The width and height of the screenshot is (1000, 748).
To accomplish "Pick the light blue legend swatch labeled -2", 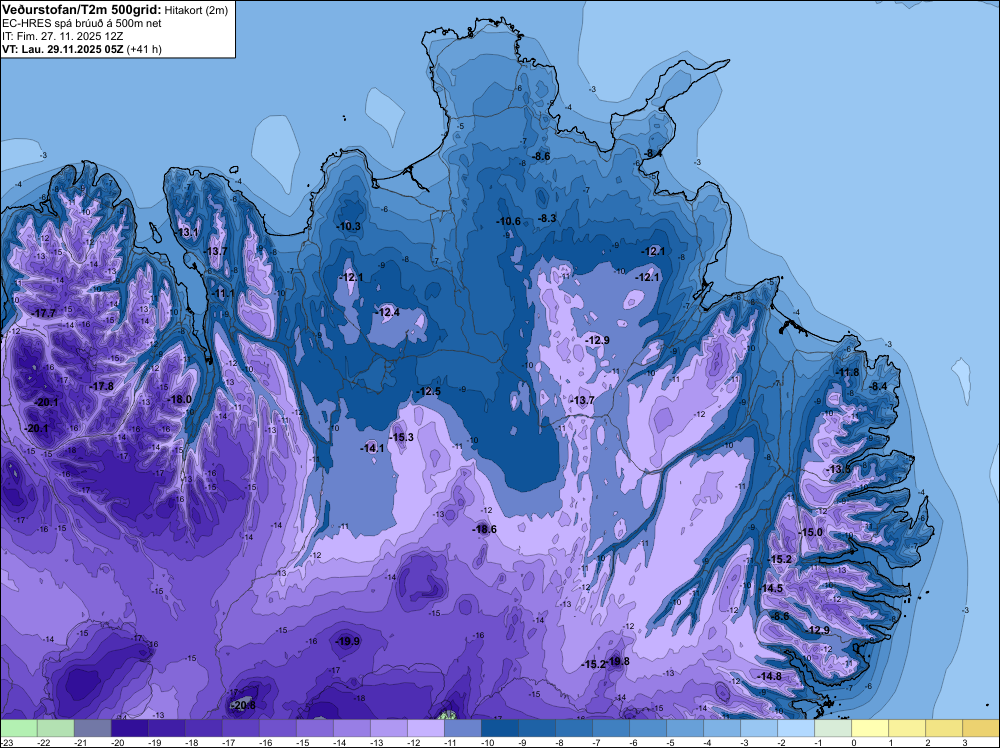I will coord(795,728).
